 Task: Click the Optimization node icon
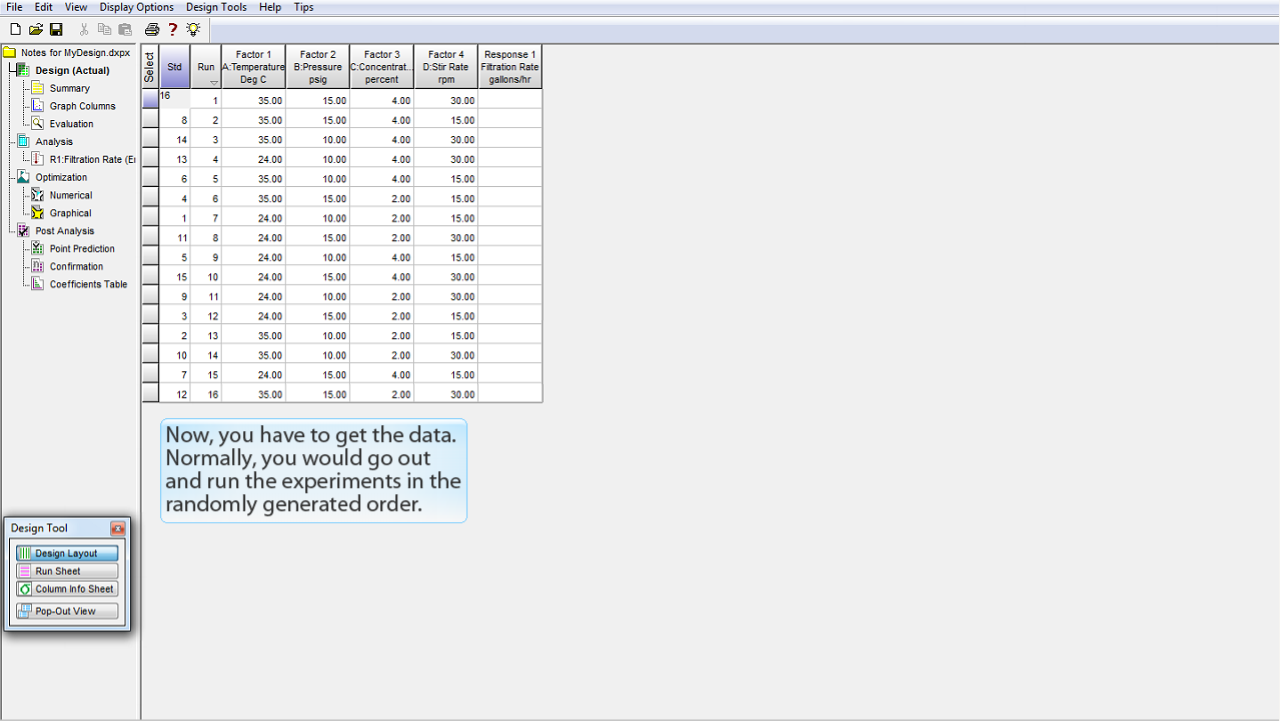(24, 177)
